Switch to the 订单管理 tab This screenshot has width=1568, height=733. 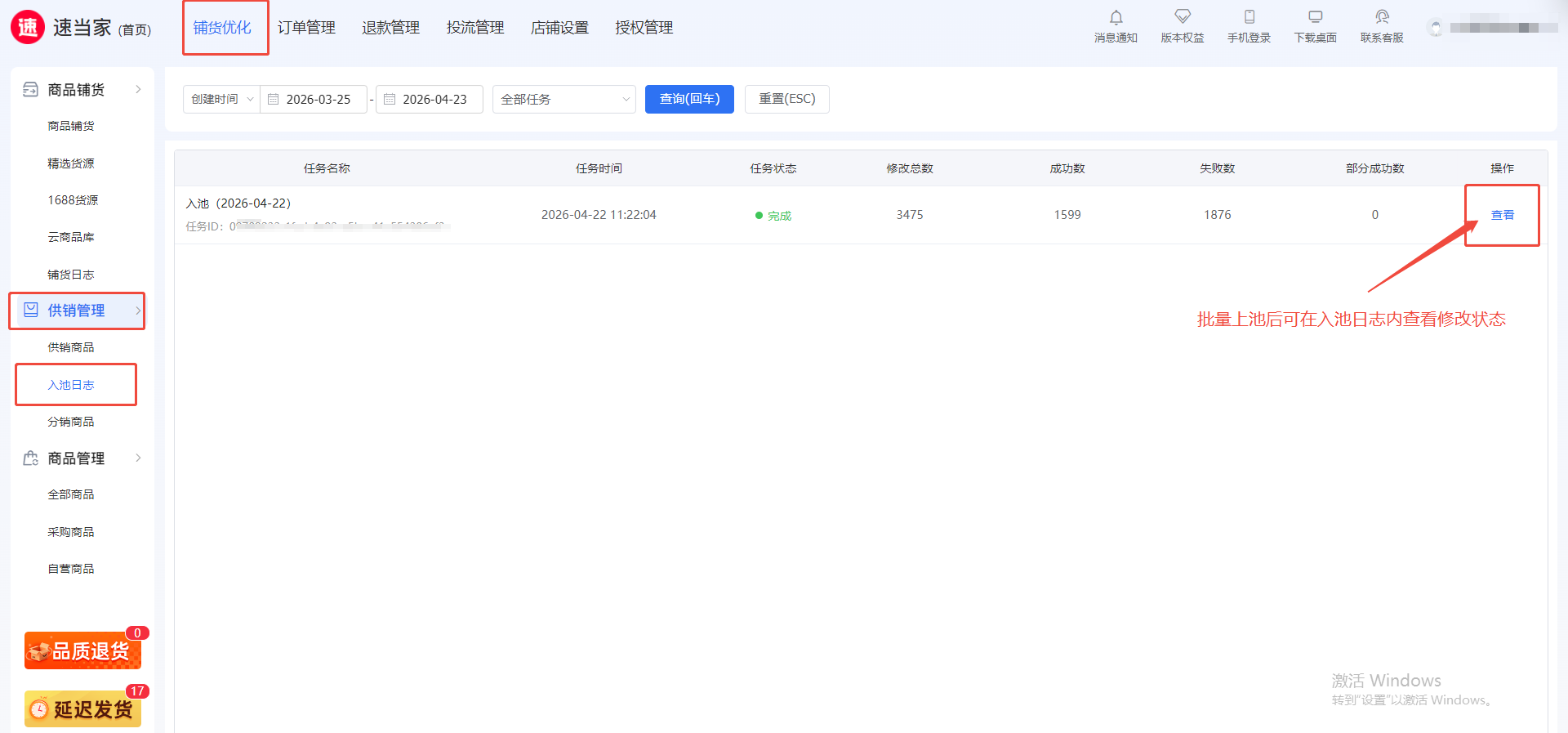click(306, 28)
